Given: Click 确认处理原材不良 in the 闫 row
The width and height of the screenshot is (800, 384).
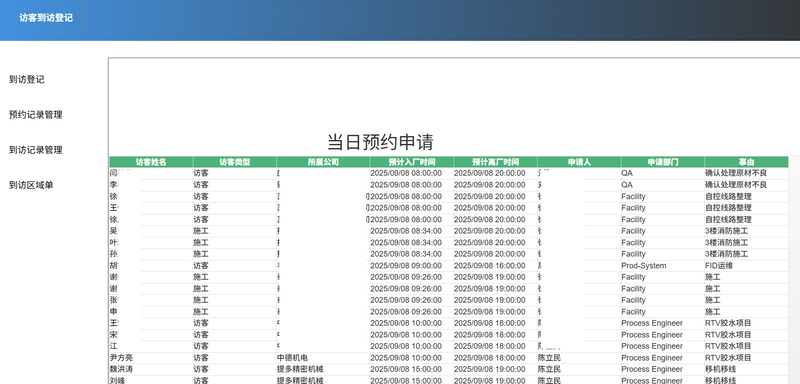Looking at the screenshot, I should click(x=736, y=173).
